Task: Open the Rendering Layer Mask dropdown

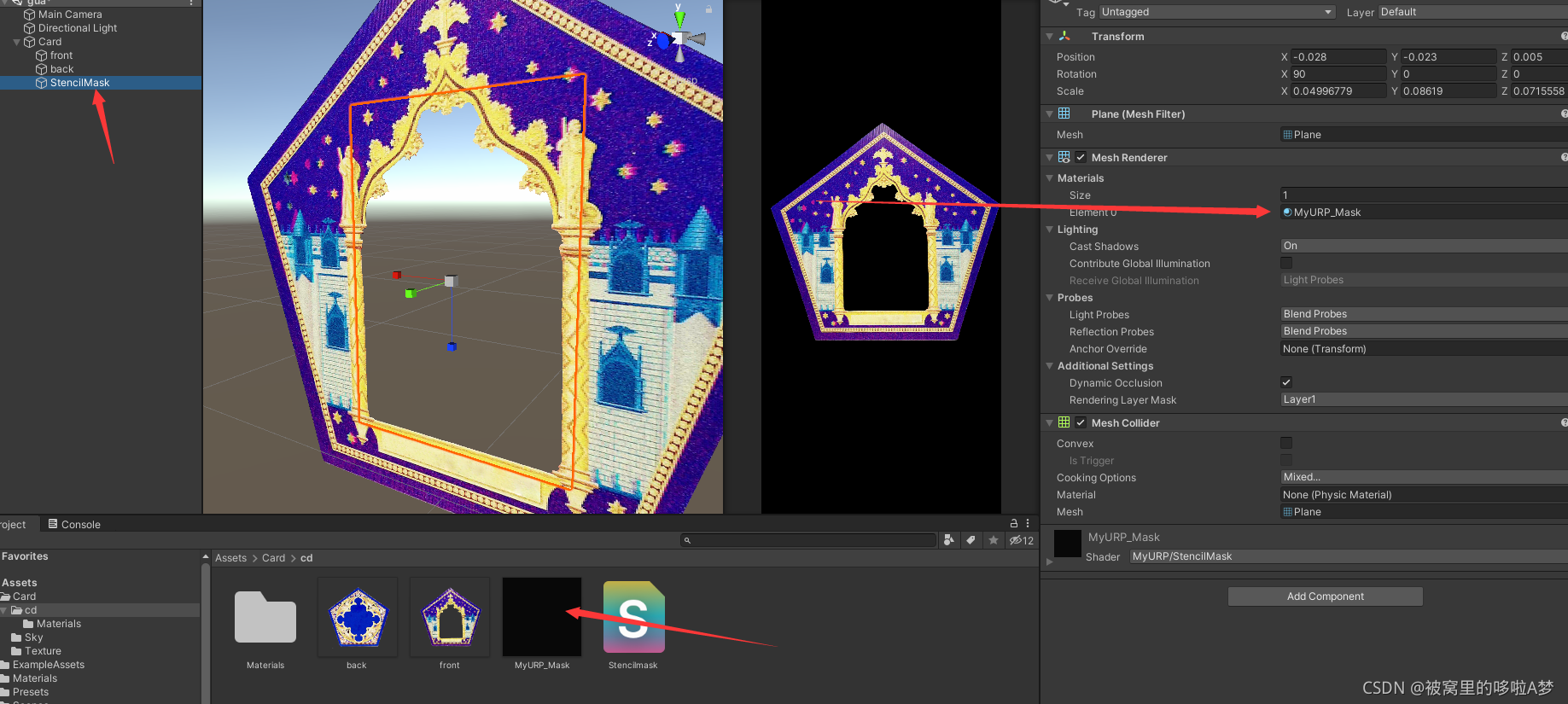Action: click(x=1424, y=399)
